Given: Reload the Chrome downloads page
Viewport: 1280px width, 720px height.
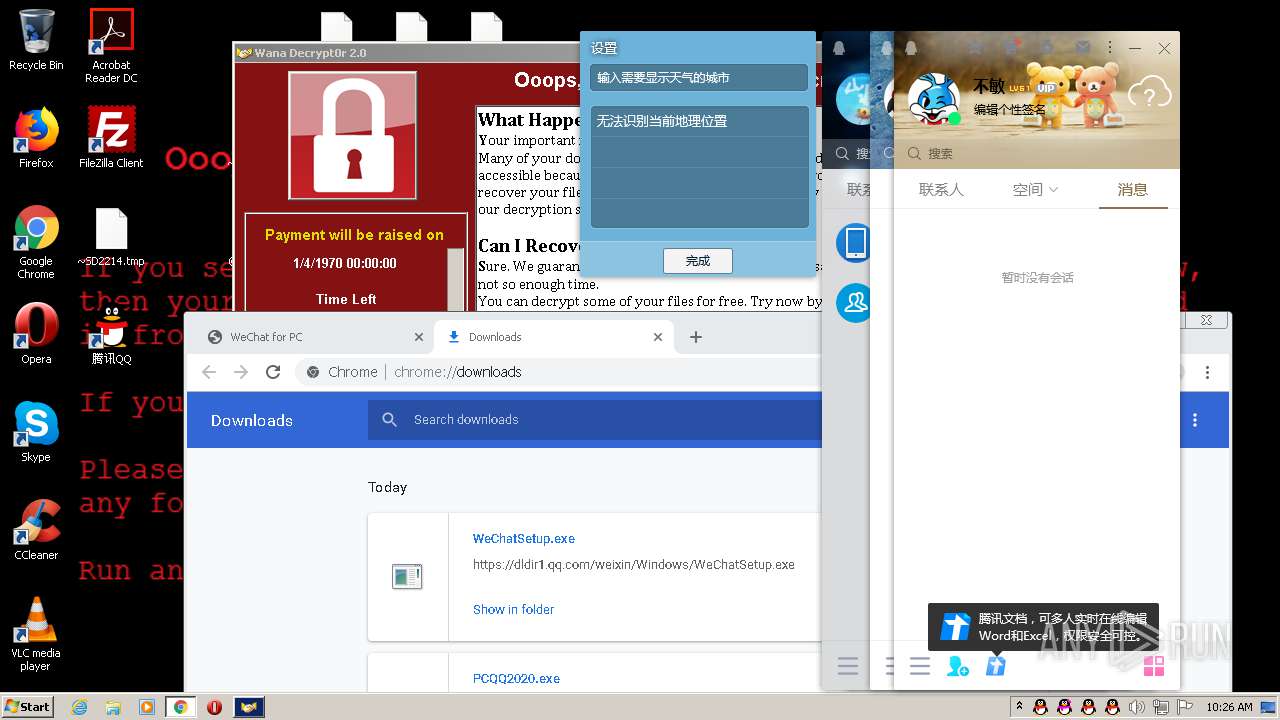Looking at the screenshot, I should [x=273, y=372].
